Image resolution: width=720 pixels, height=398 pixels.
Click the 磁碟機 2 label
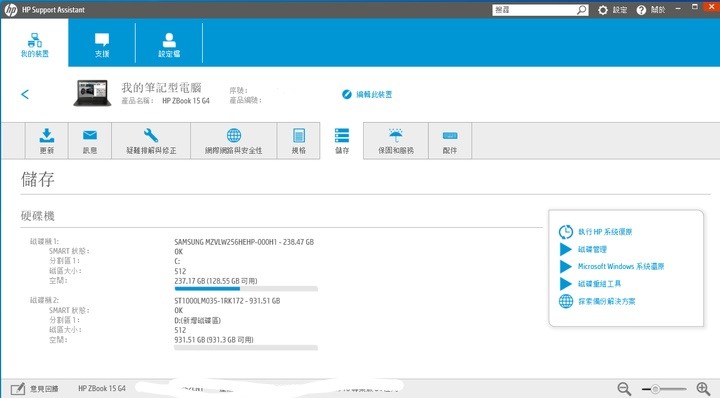[44, 300]
